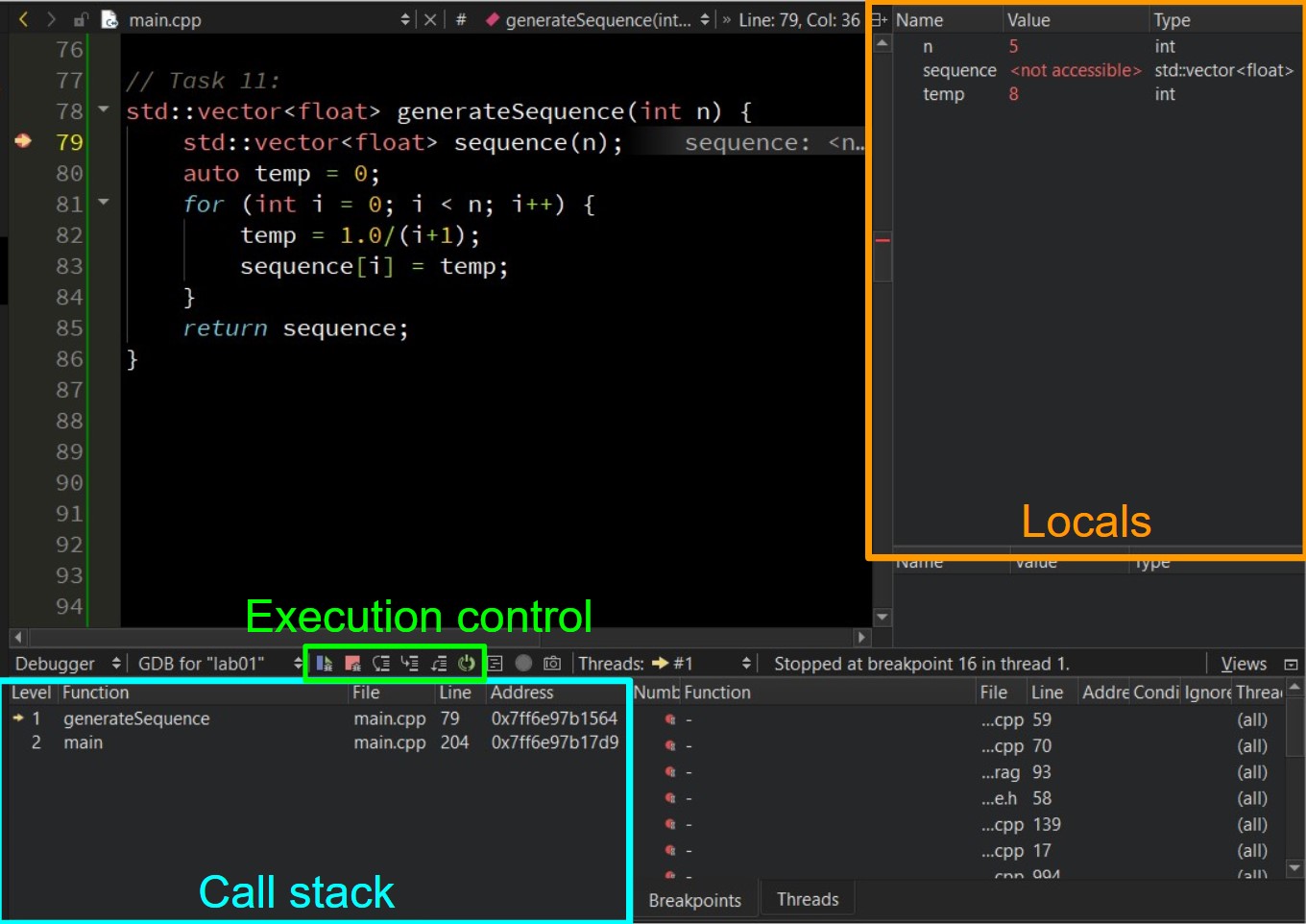Click the Condition column header in Breakpoints
Screen dimensions: 1306x924
1155,693
